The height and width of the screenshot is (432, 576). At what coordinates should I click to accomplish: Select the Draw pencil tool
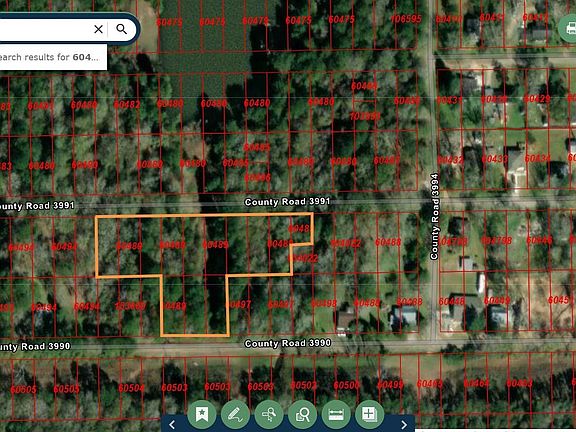pyautogui.click(x=235, y=414)
